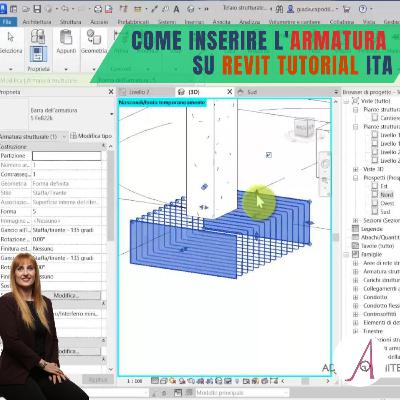
Task: Click the 3D view horizontal scrollbar thumb
Action: point(306,381)
